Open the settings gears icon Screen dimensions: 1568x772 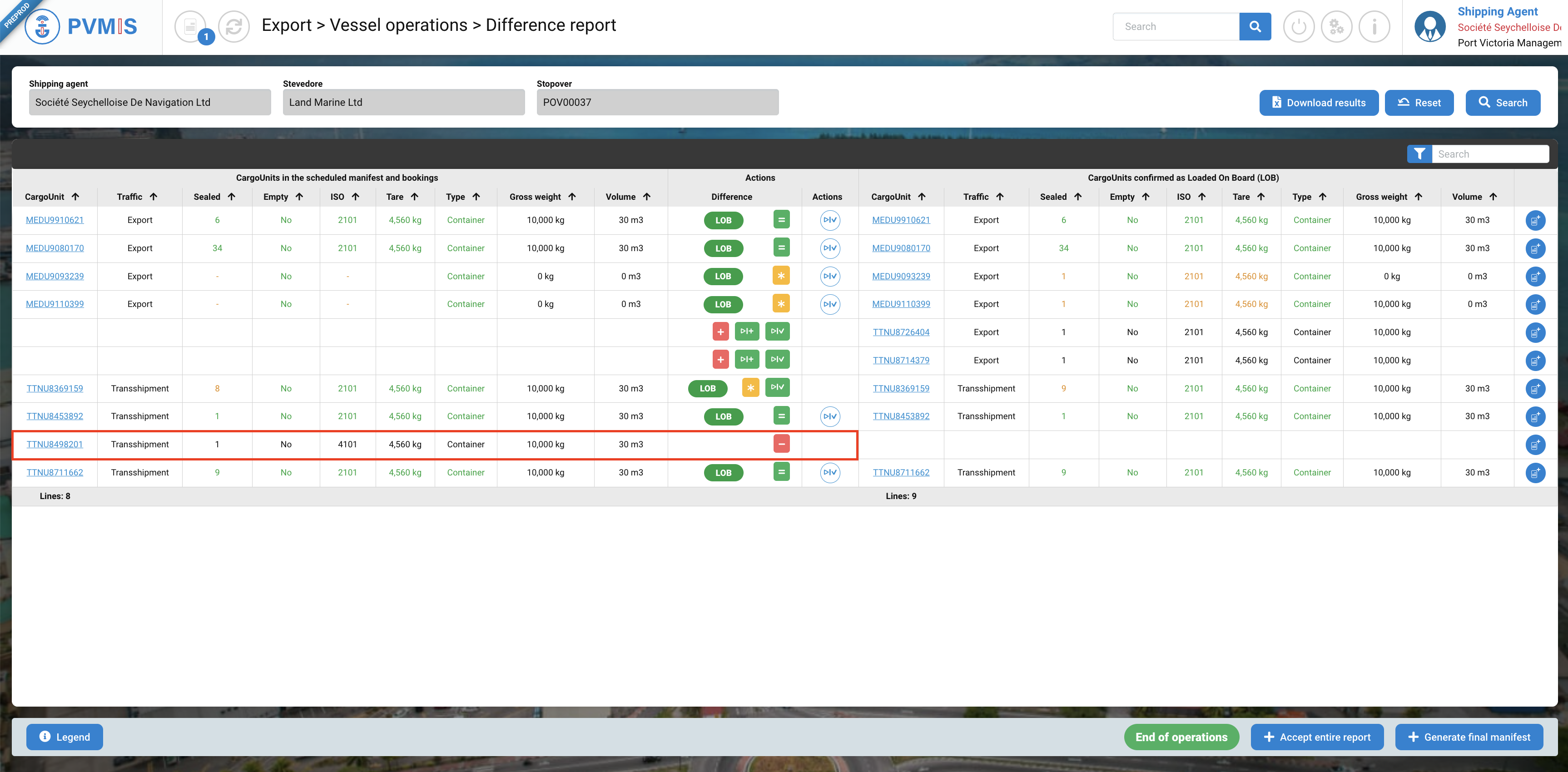pyautogui.click(x=1336, y=27)
